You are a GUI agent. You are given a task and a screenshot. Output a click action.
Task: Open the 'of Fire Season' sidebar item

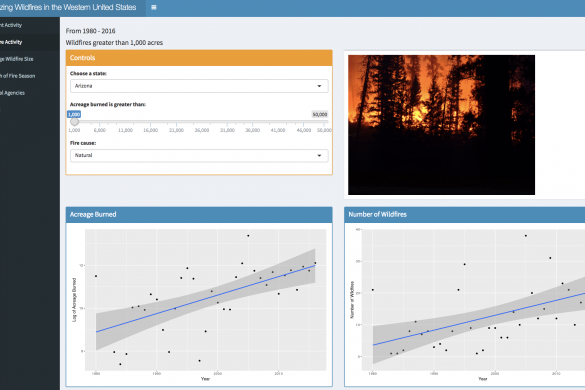point(30,76)
